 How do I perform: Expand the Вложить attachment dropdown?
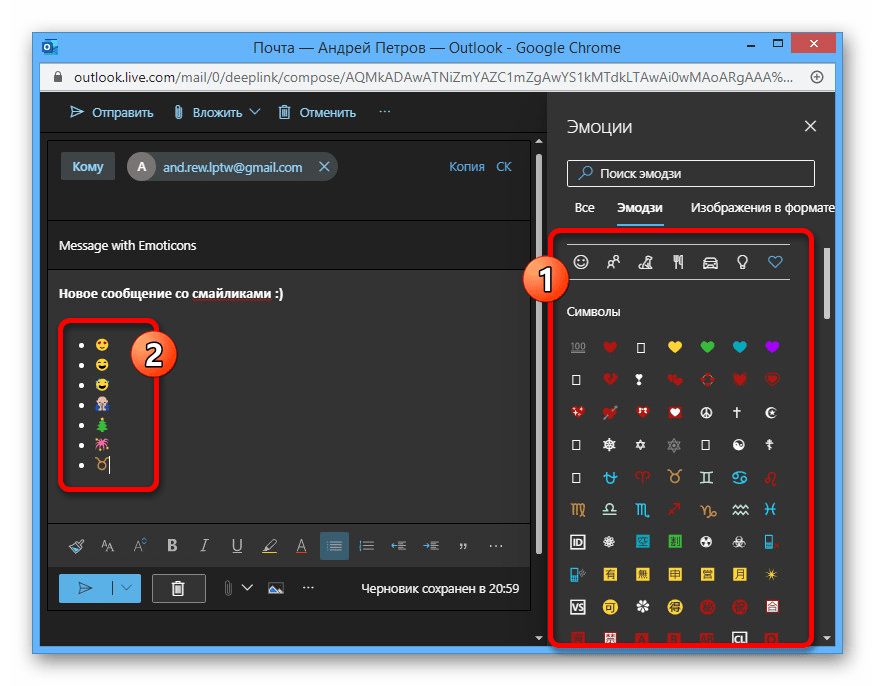point(254,112)
